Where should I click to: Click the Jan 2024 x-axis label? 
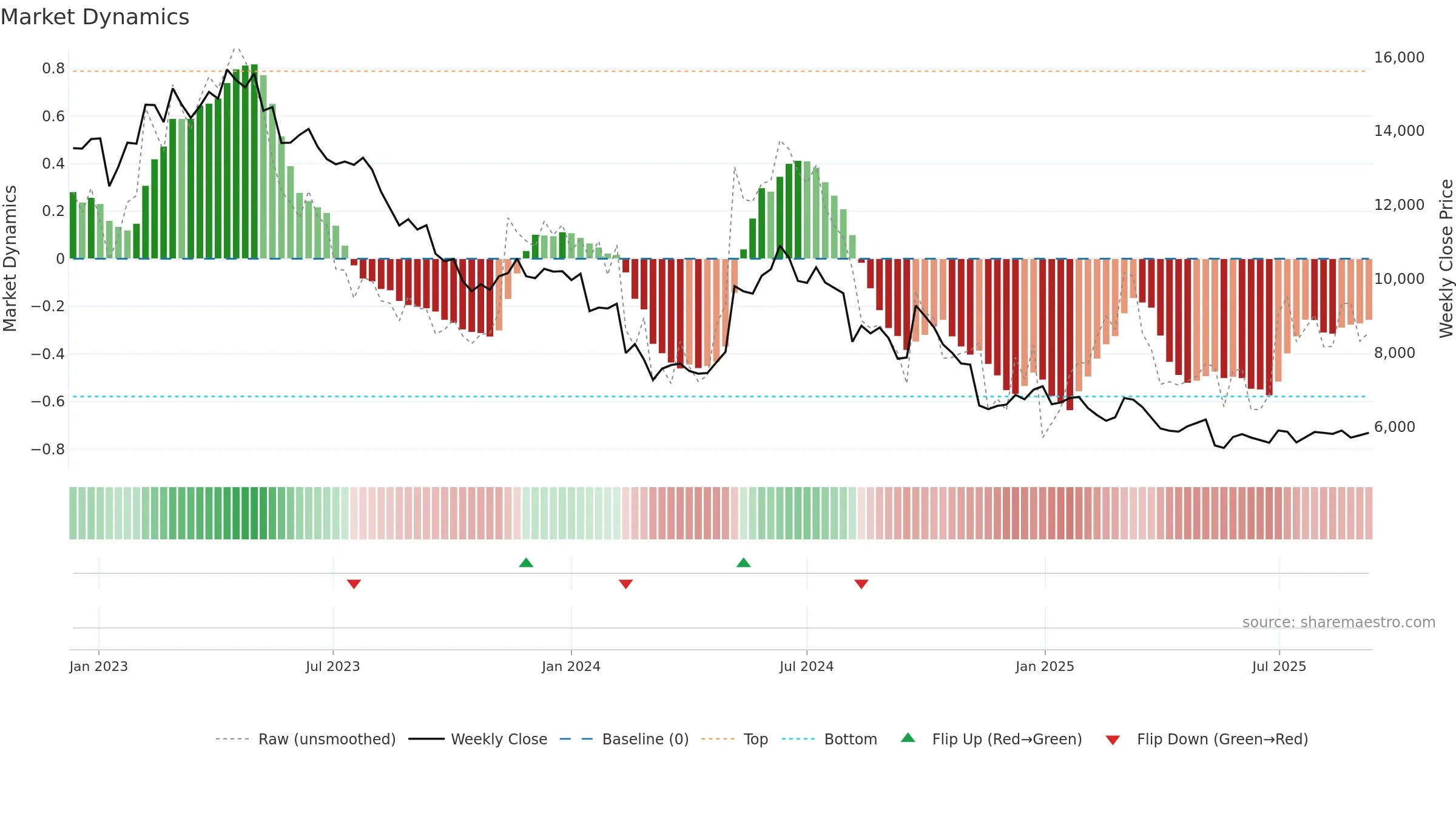pyautogui.click(x=571, y=666)
